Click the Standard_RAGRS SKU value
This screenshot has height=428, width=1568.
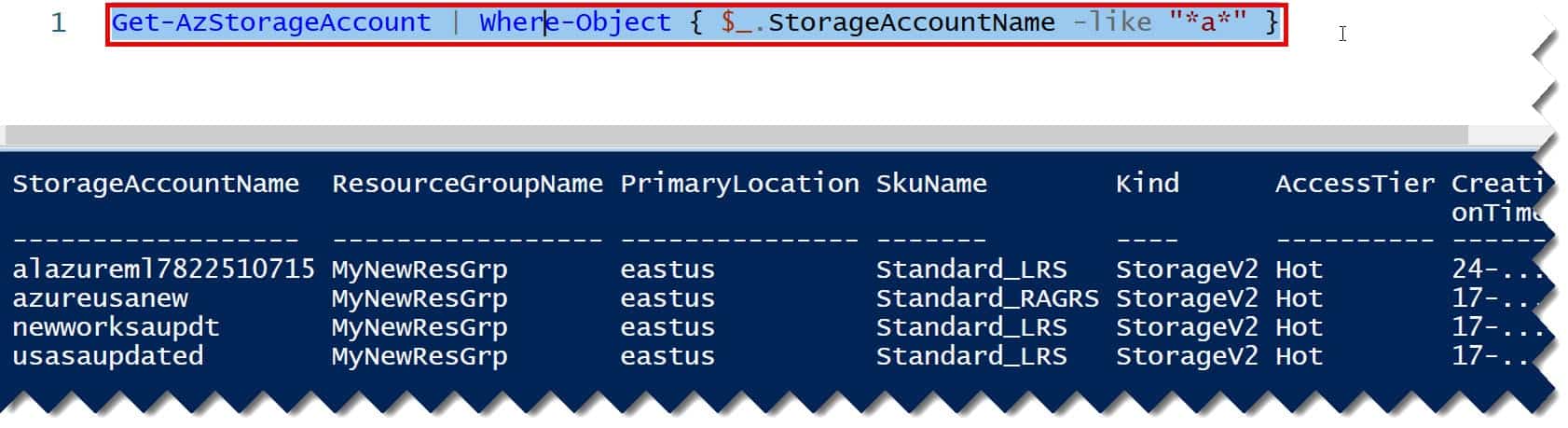click(987, 298)
